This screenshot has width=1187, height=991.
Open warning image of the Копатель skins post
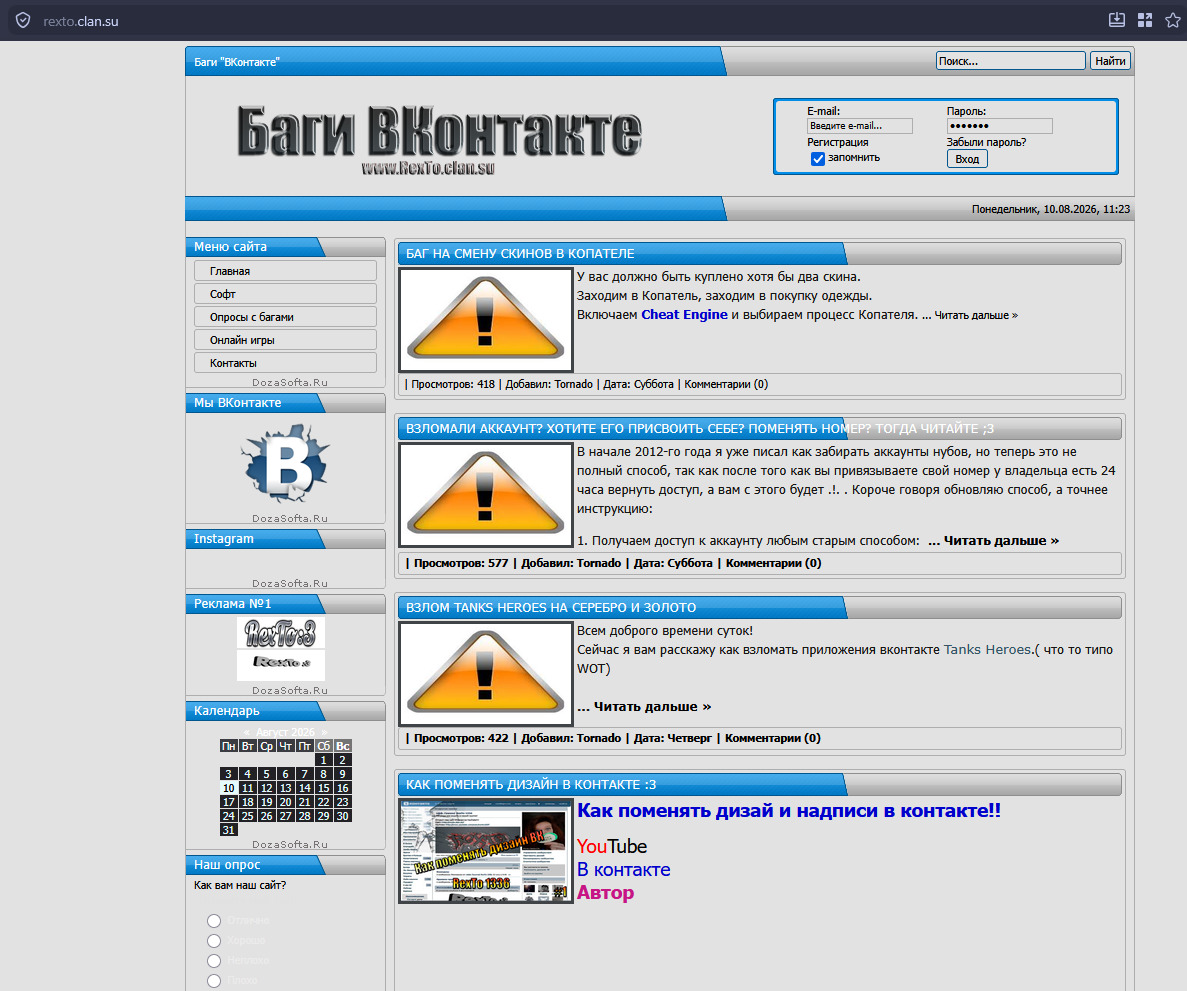click(485, 319)
